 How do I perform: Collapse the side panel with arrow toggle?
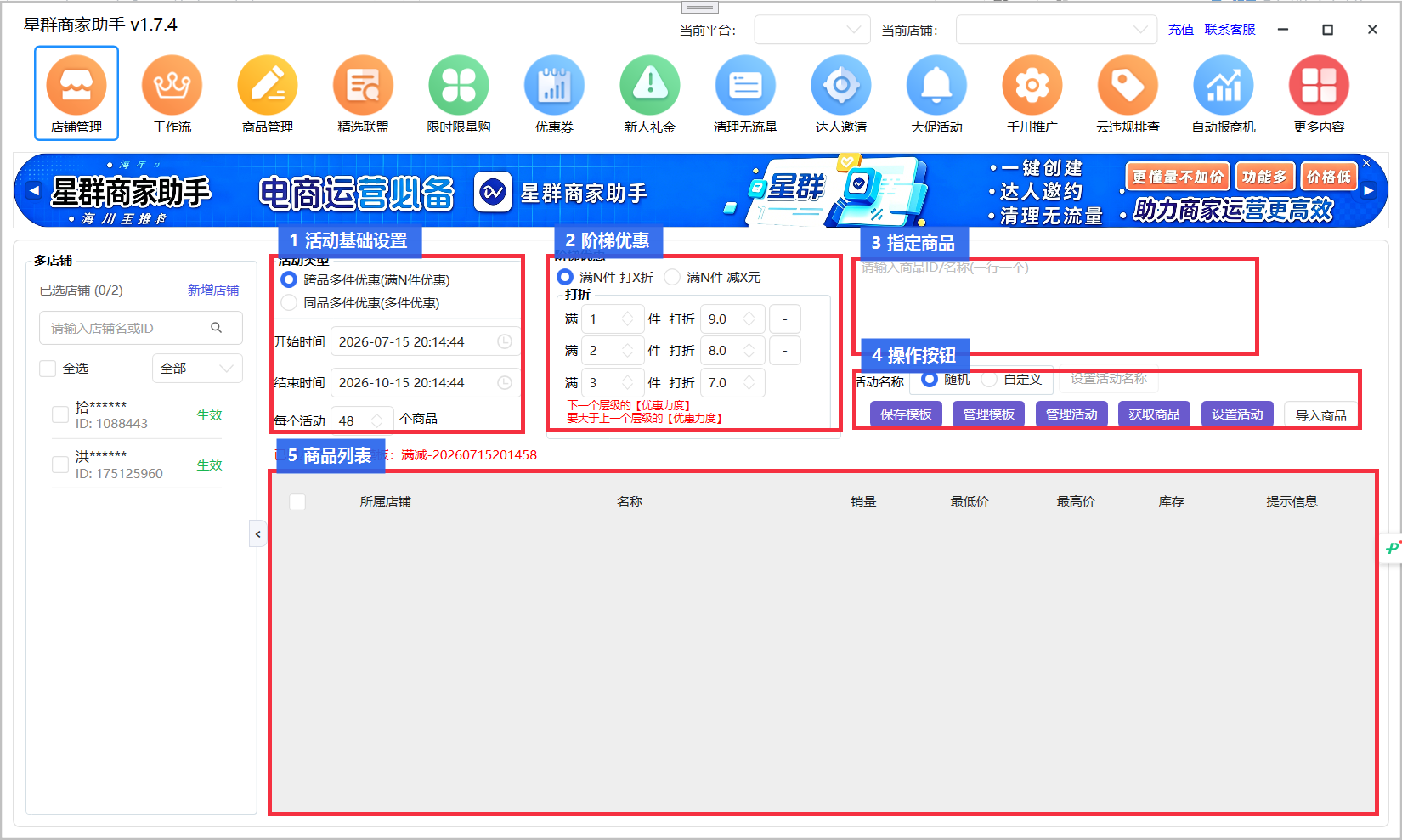[x=257, y=533]
